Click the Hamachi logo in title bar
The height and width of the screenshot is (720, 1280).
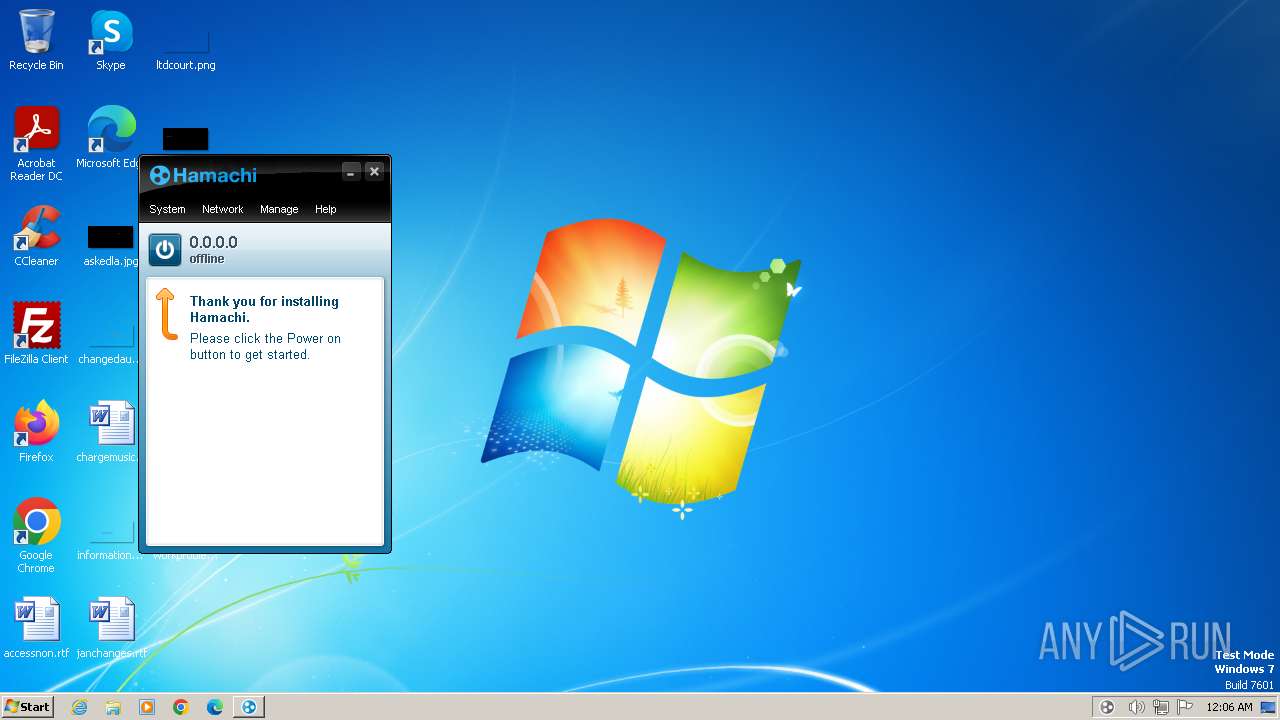click(203, 175)
